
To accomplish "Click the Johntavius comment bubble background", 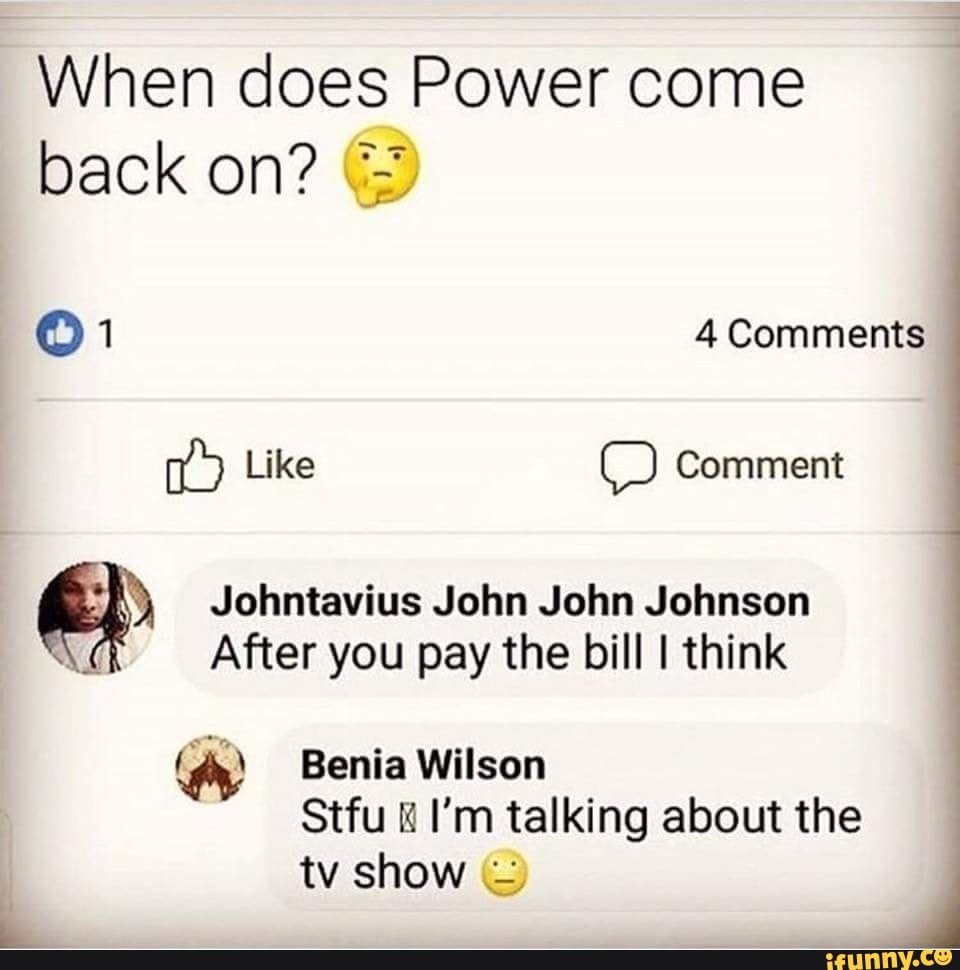I will click(511, 627).
